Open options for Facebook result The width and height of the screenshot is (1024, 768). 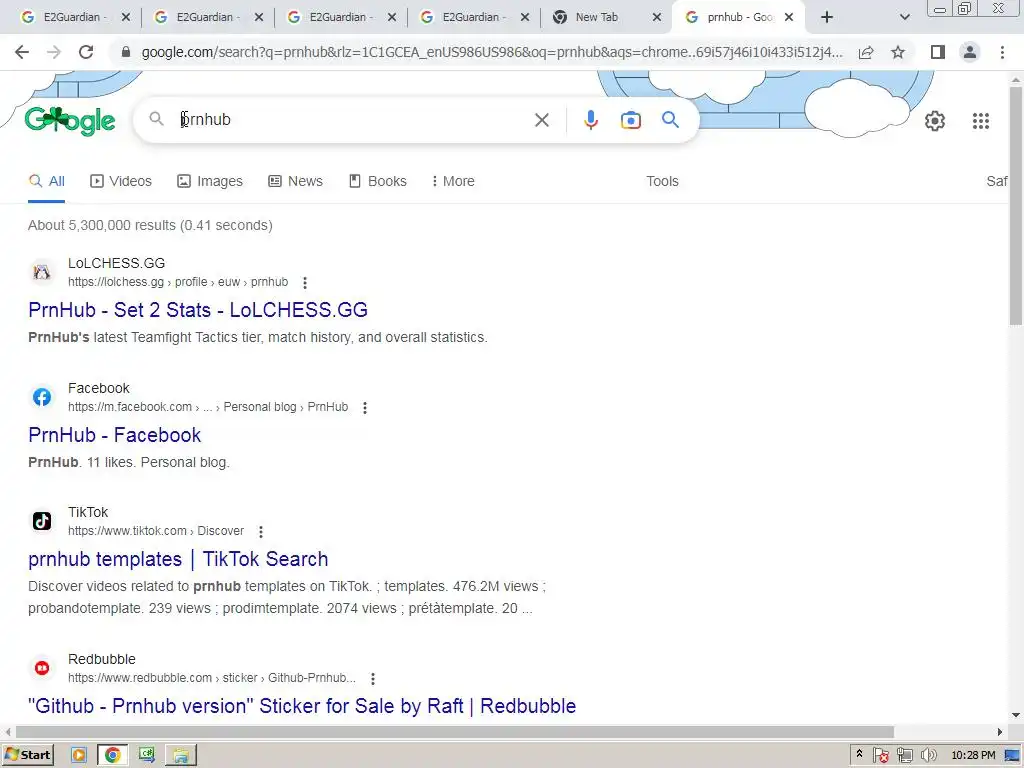pos(365,408)
